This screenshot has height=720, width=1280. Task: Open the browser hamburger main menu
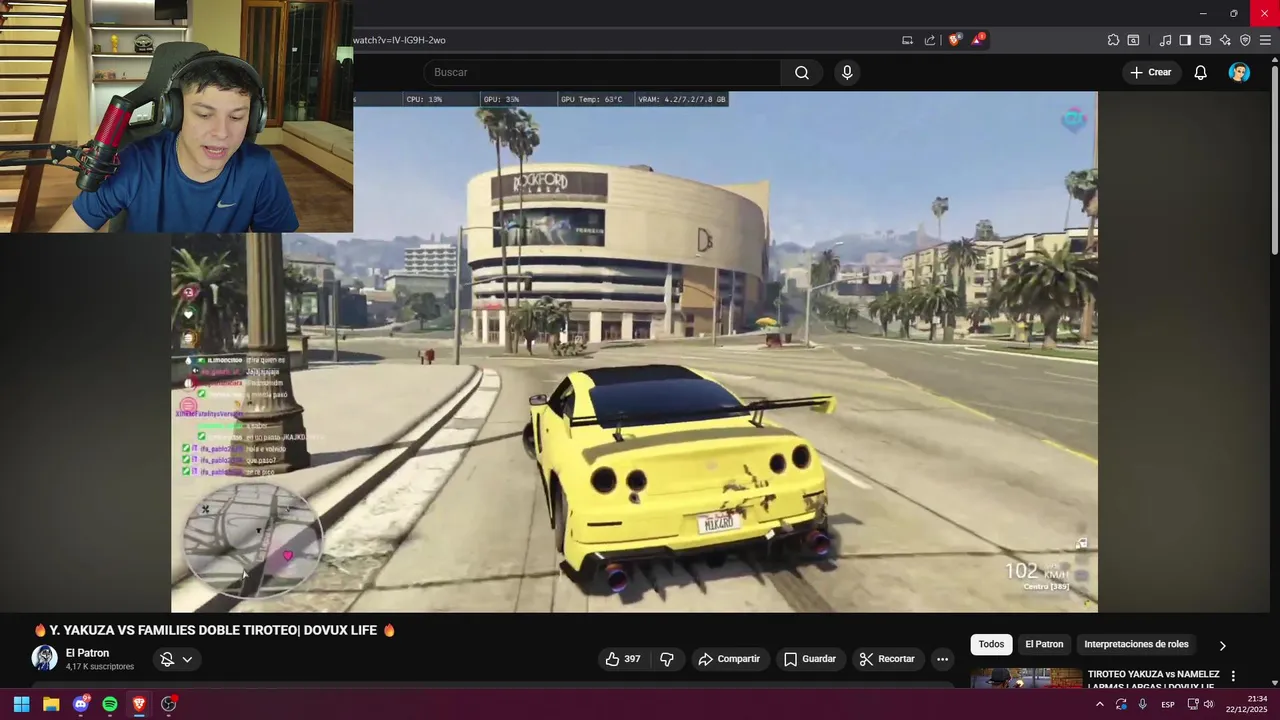[x=1265, y=40]
